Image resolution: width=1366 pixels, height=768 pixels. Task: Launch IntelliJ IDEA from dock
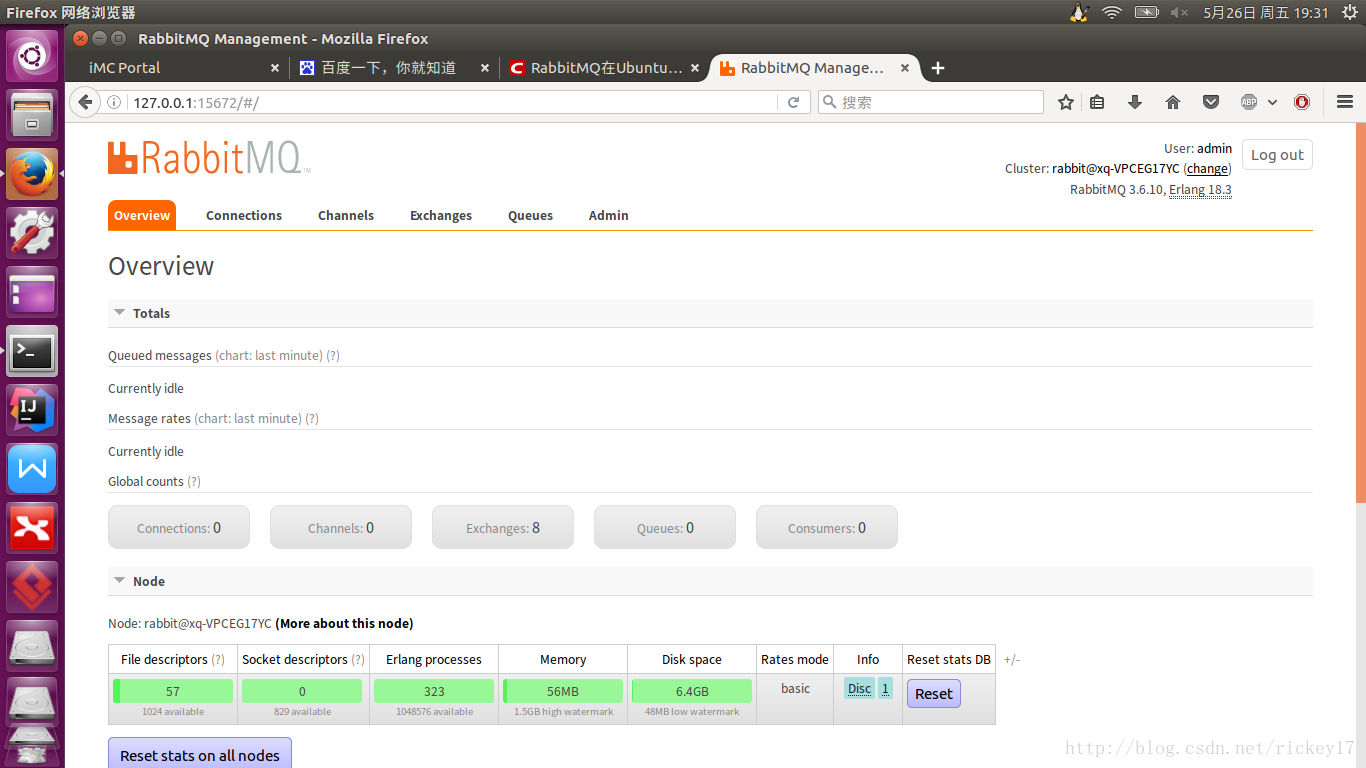tap(33, 410)
